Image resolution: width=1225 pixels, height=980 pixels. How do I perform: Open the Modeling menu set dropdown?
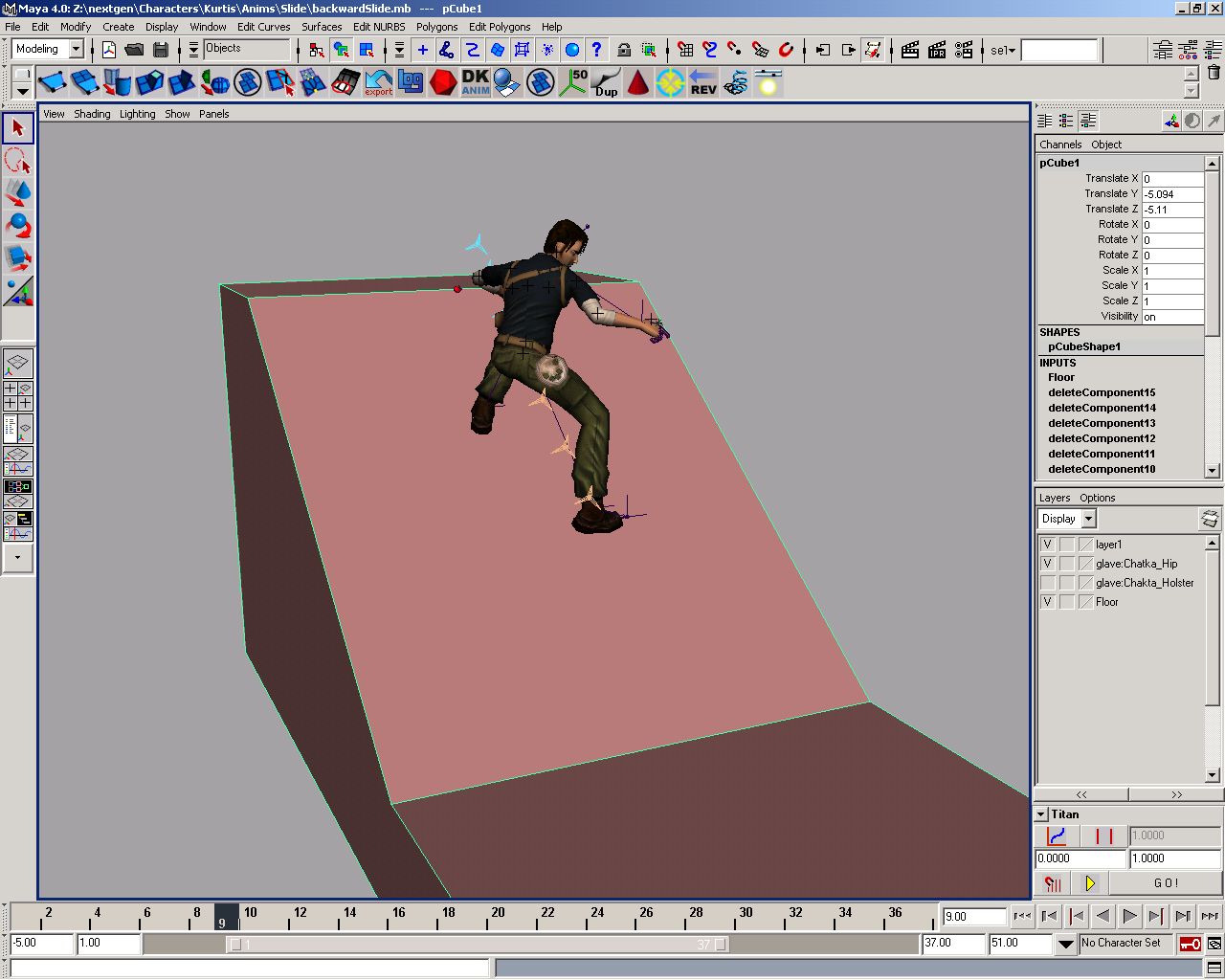click(x=76, y=50)
